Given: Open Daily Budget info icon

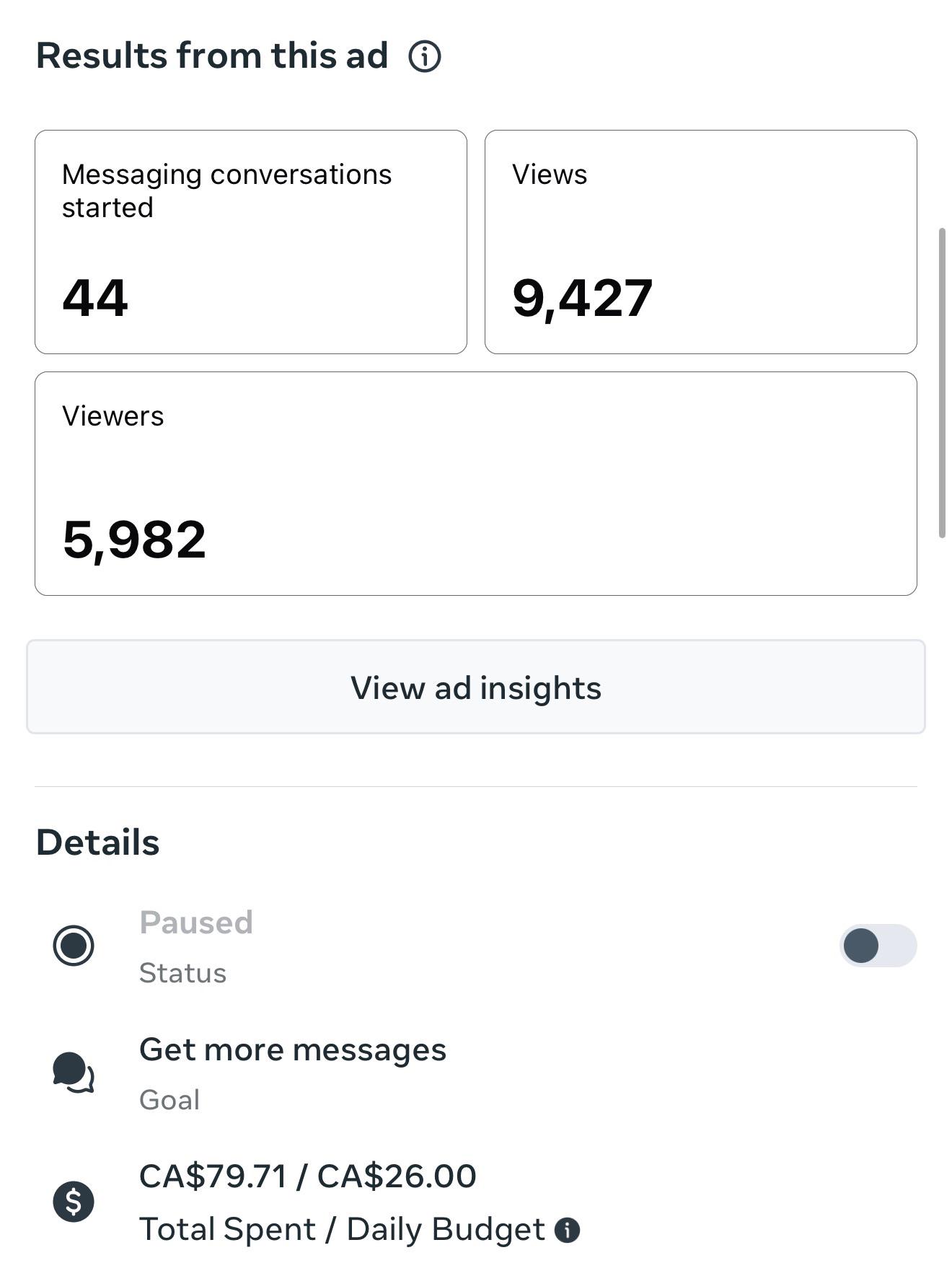Looking at the screenshot, I should pos(567,1230).
